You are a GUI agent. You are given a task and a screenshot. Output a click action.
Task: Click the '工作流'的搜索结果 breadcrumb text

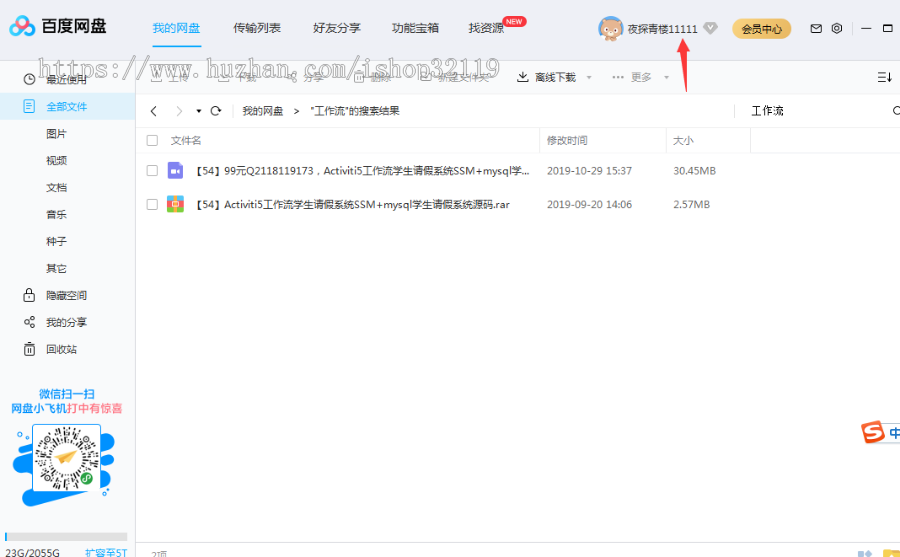tap(355, 111)
